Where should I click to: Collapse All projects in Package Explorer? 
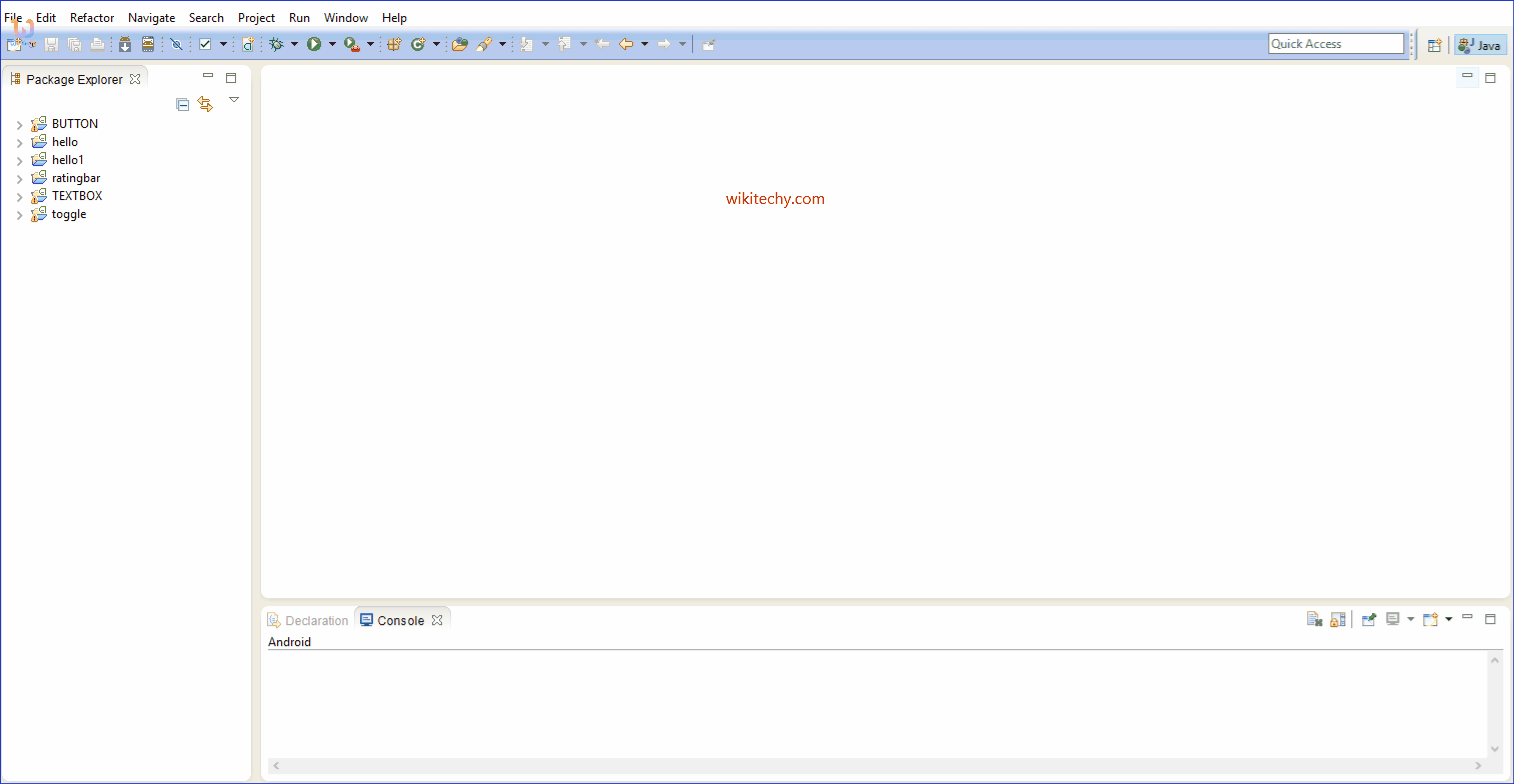183,104
